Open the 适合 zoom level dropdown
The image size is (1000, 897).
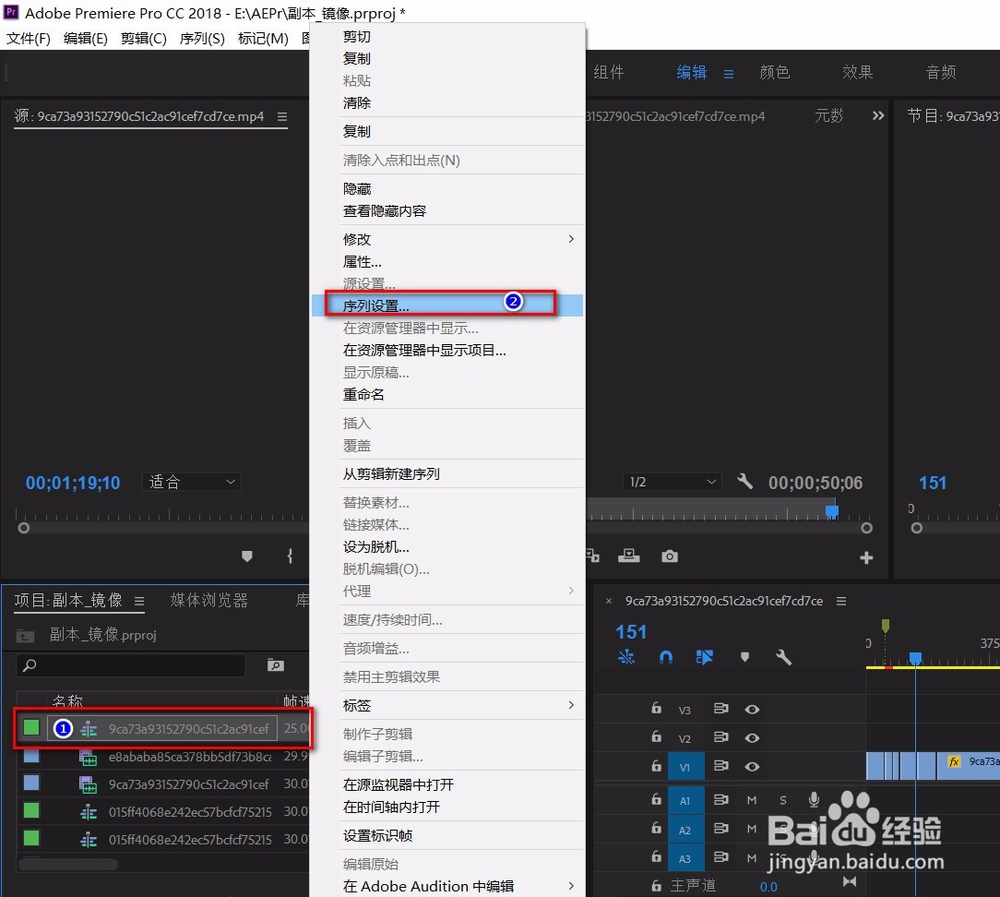(191, 482)
